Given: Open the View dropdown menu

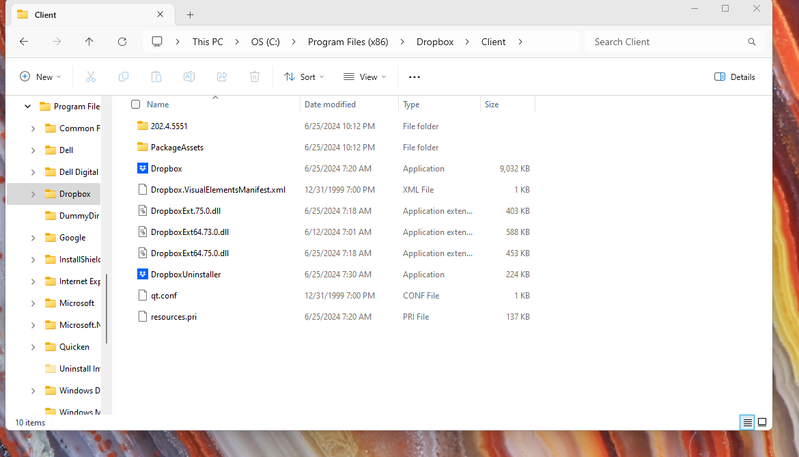Looking at the screenshot, I should pyautogui.click(x=365, y=77).
